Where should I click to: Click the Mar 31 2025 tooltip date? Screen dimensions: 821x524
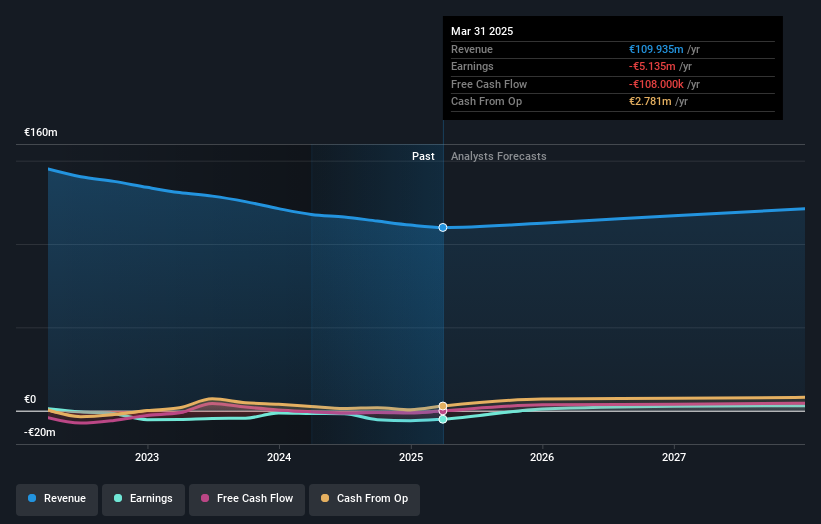coord(482,31)
